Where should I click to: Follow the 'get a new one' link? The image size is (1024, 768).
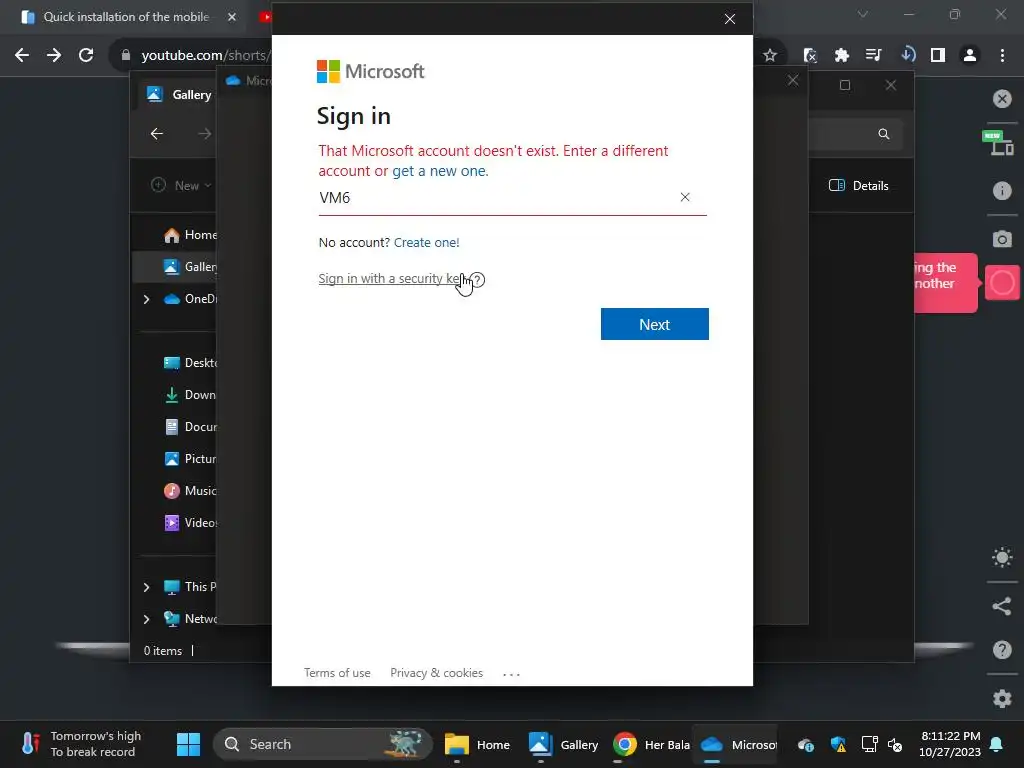coord(439,171)
